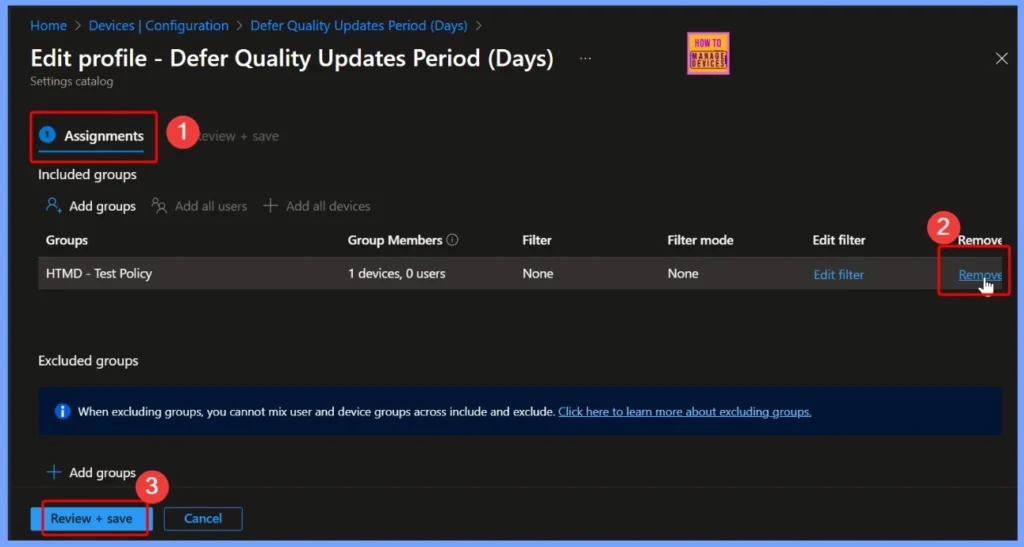
Task: Click the info icon in exclusion banner
Action: tap(62, 411)
